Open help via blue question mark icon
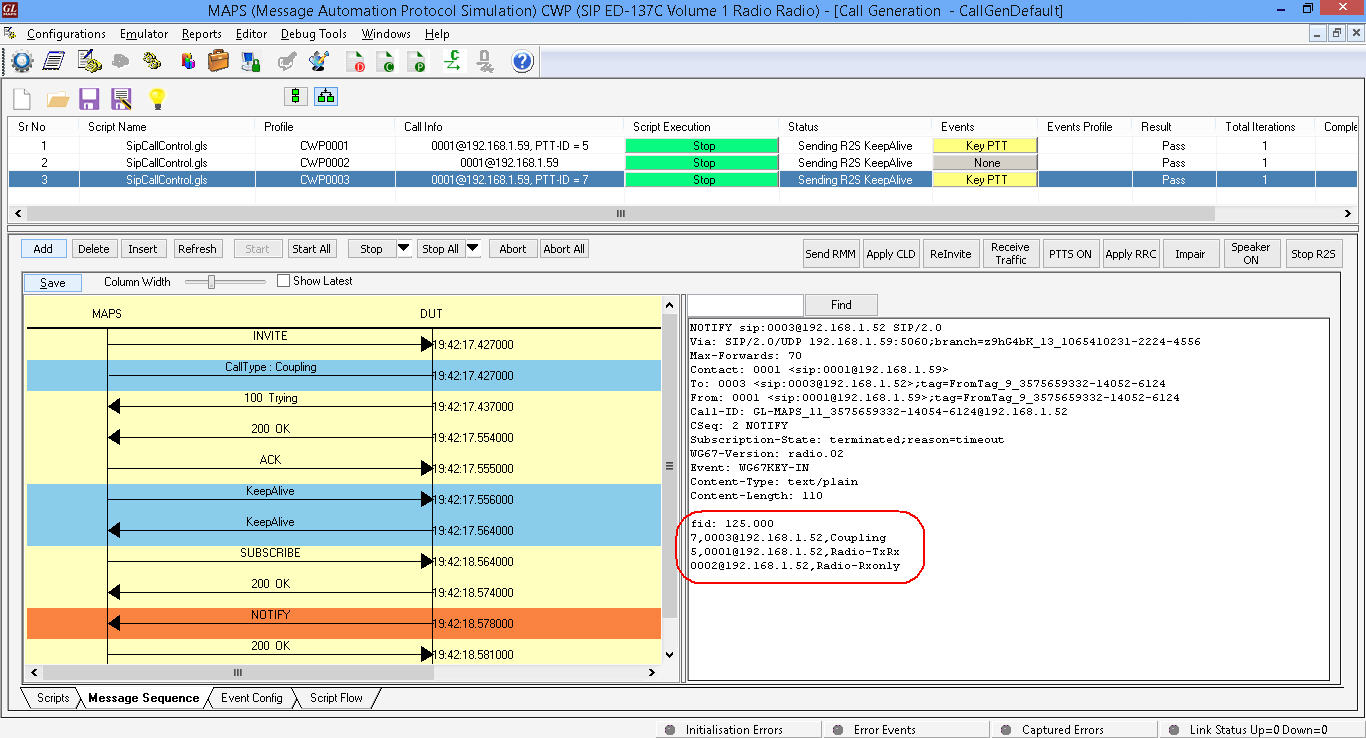 tap(522, 62)
